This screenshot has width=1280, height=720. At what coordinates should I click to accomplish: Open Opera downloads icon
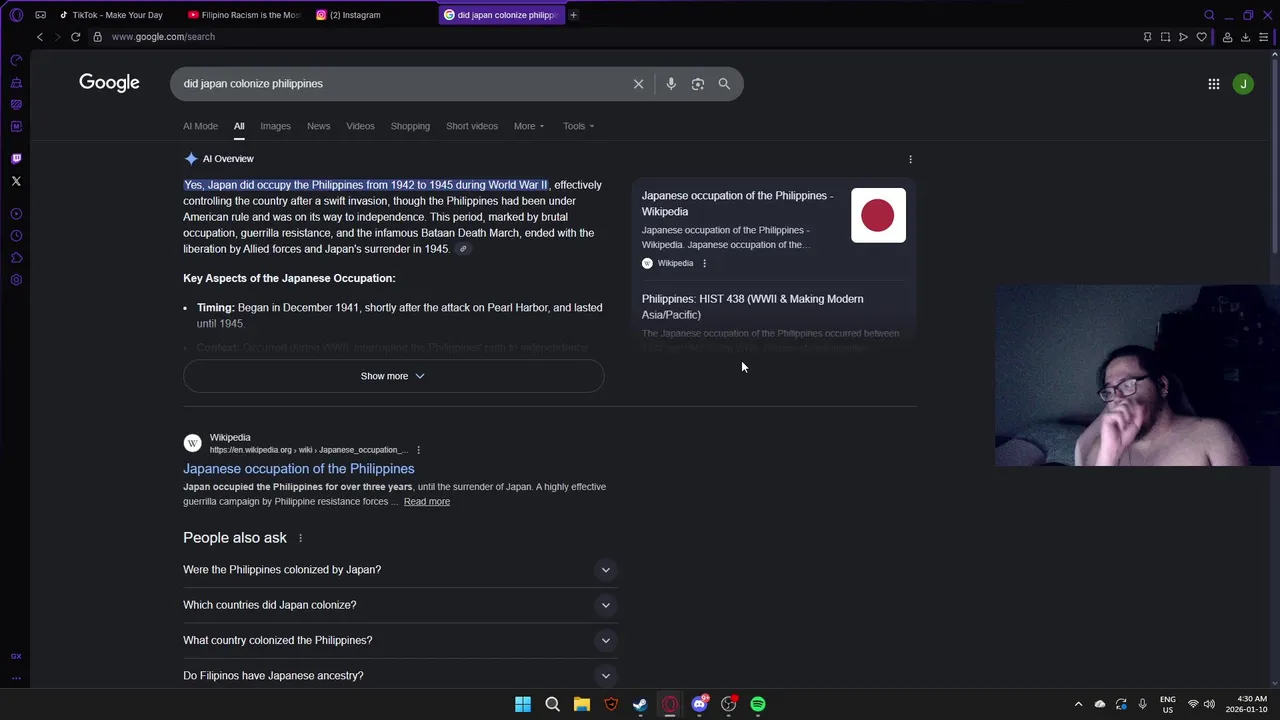point(1245,37)
